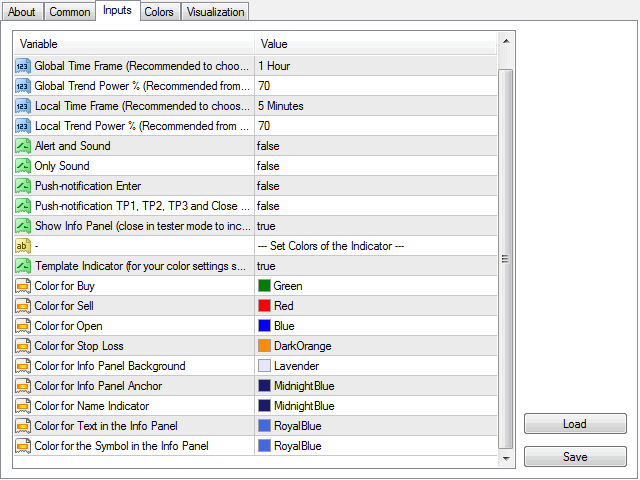Click the vertical scrollbar thumb of the inputs list
Screen dimensions: 640x480
[x=506, y=259]
